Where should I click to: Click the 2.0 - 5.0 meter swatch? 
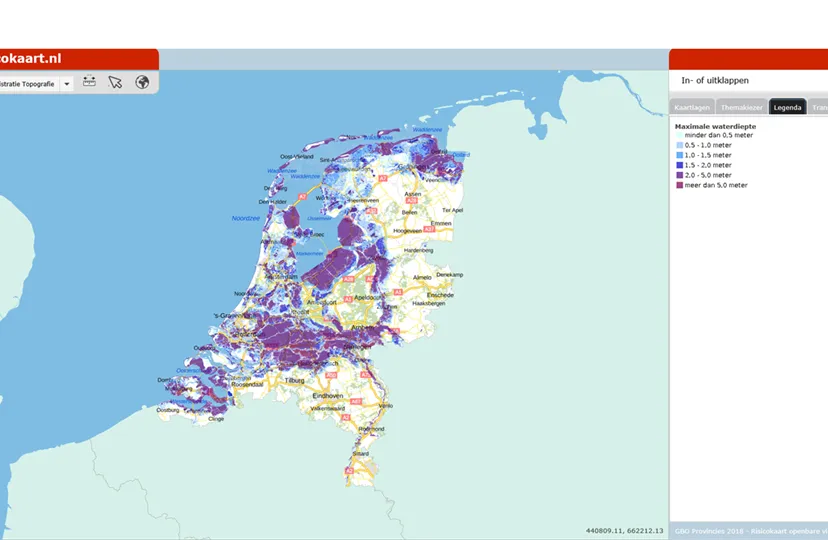pyautogui.click(x=679, y=175)
